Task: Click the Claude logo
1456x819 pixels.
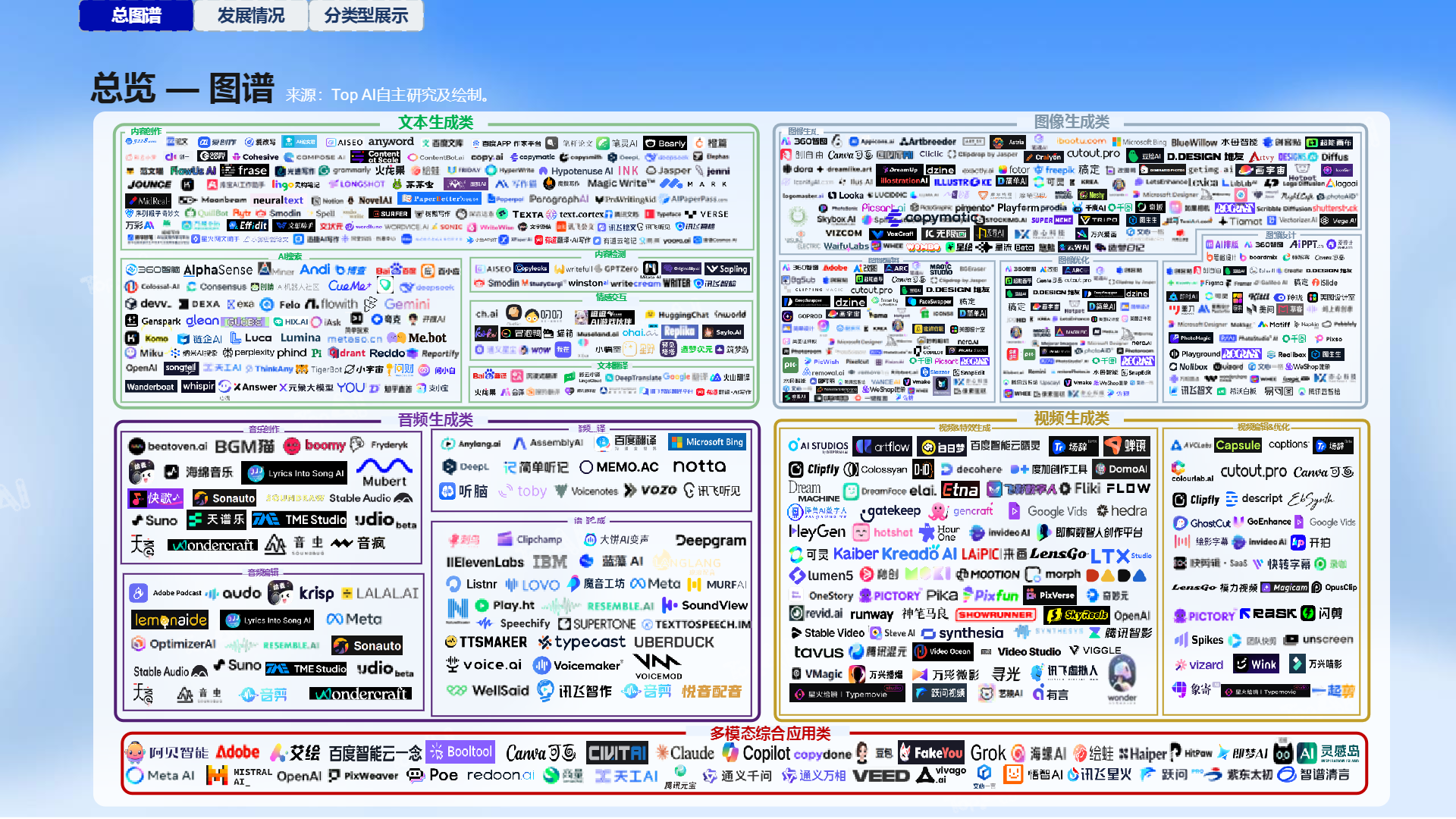Action: pos(686,752)
